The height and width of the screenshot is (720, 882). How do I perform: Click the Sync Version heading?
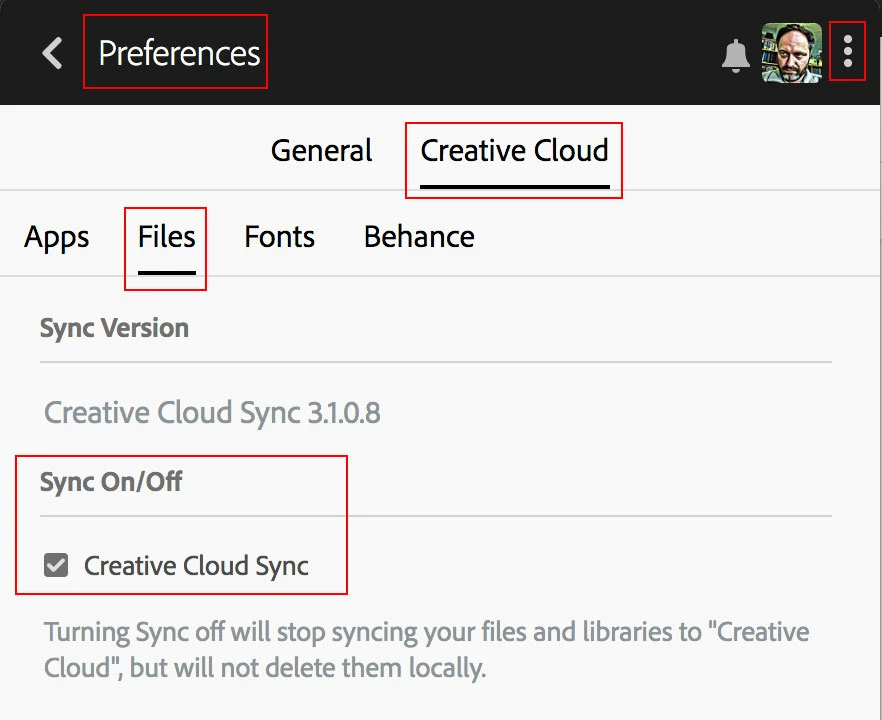tap(114, 328)
